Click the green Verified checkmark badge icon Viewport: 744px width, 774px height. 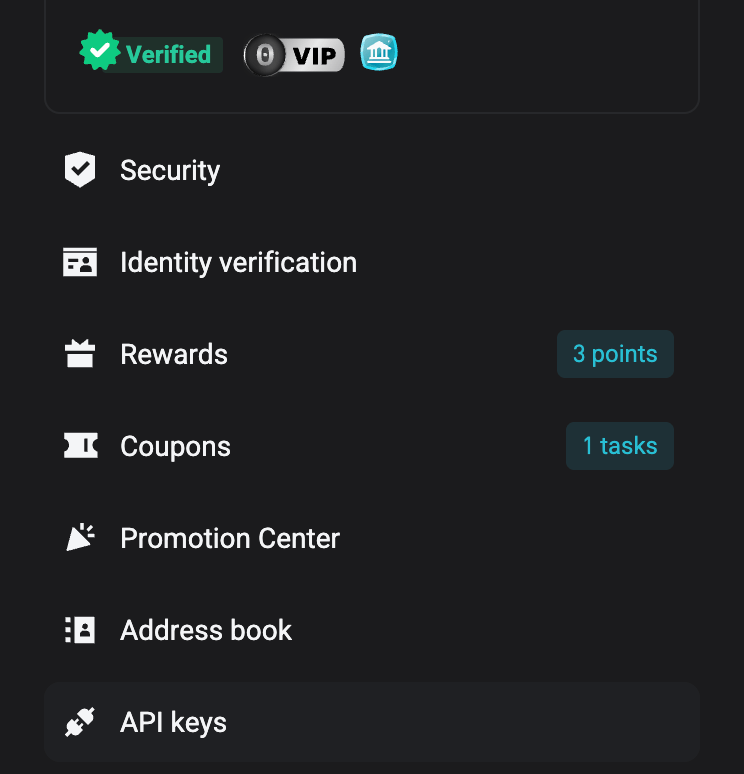[x=100, y=52]
